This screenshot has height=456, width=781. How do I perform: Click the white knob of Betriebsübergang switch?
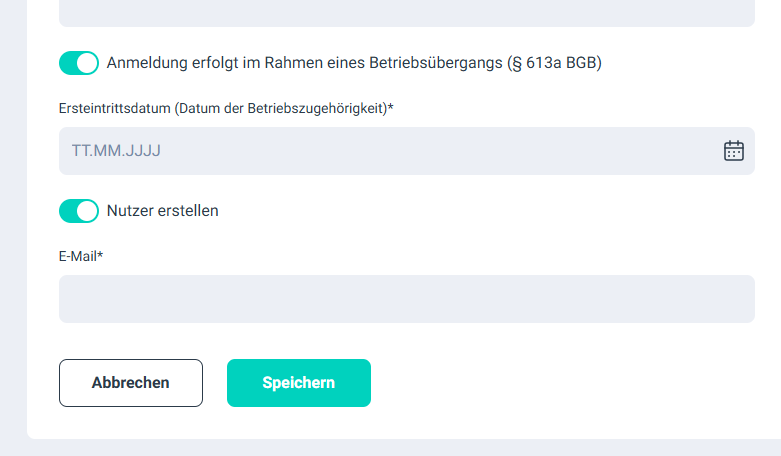88,63
